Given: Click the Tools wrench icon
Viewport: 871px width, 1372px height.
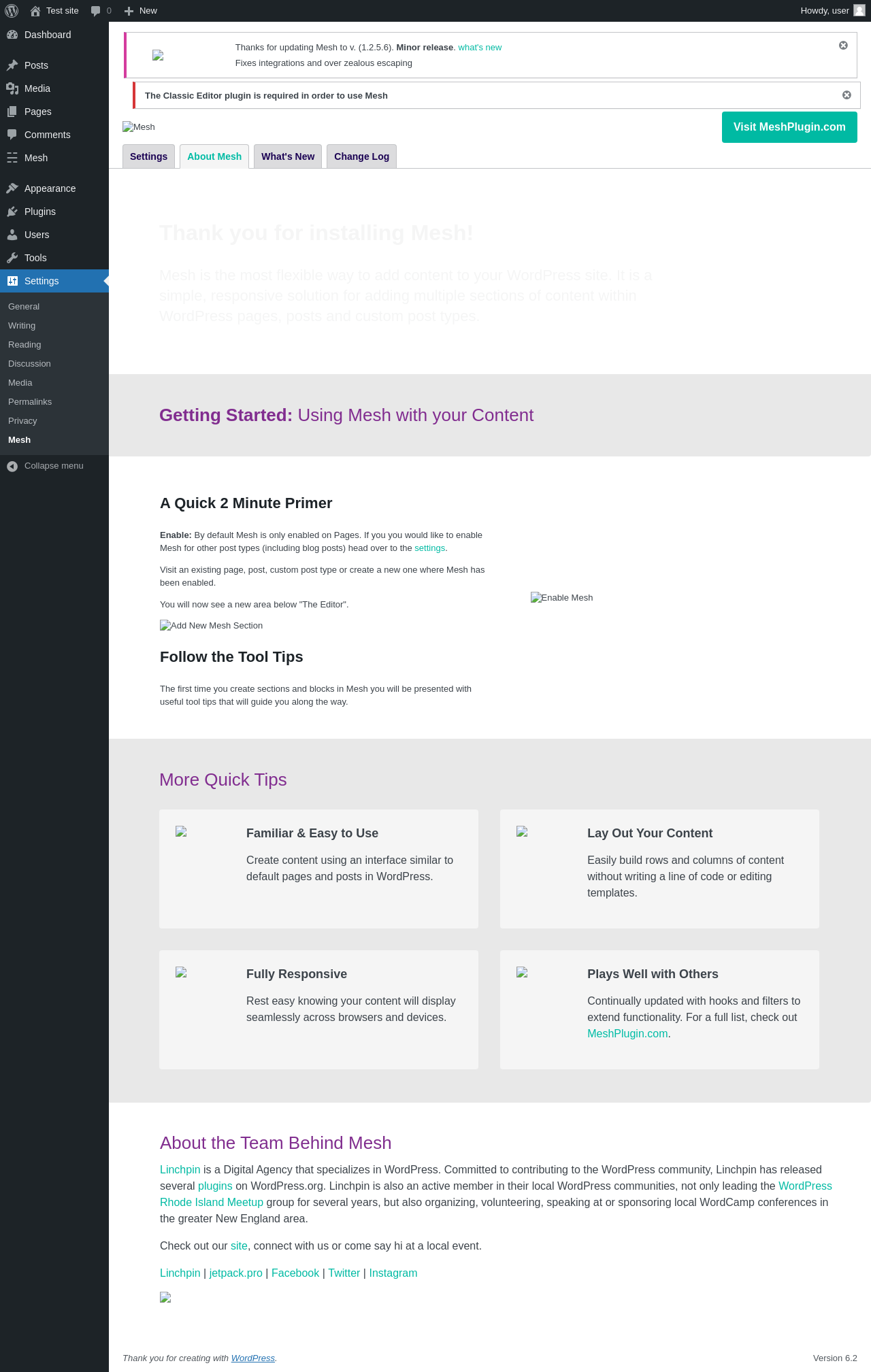Looking at the screenshot, I should 12,258.
